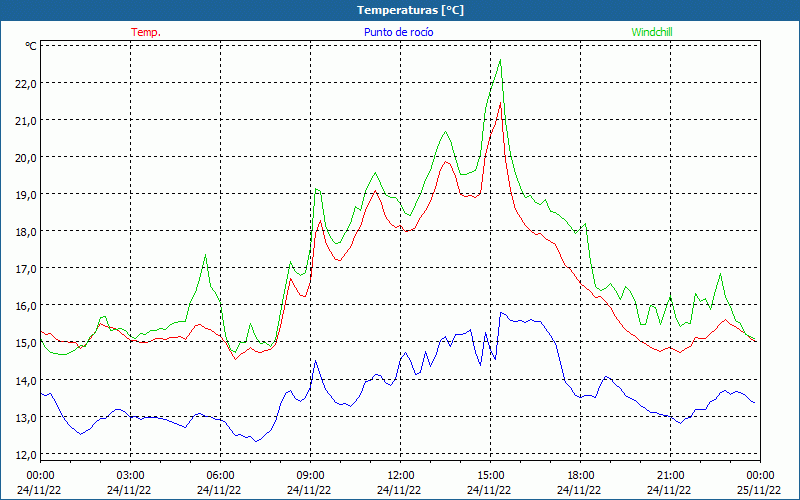
Task: Click the 16,0 y-axis value
Action: point(27,306)
